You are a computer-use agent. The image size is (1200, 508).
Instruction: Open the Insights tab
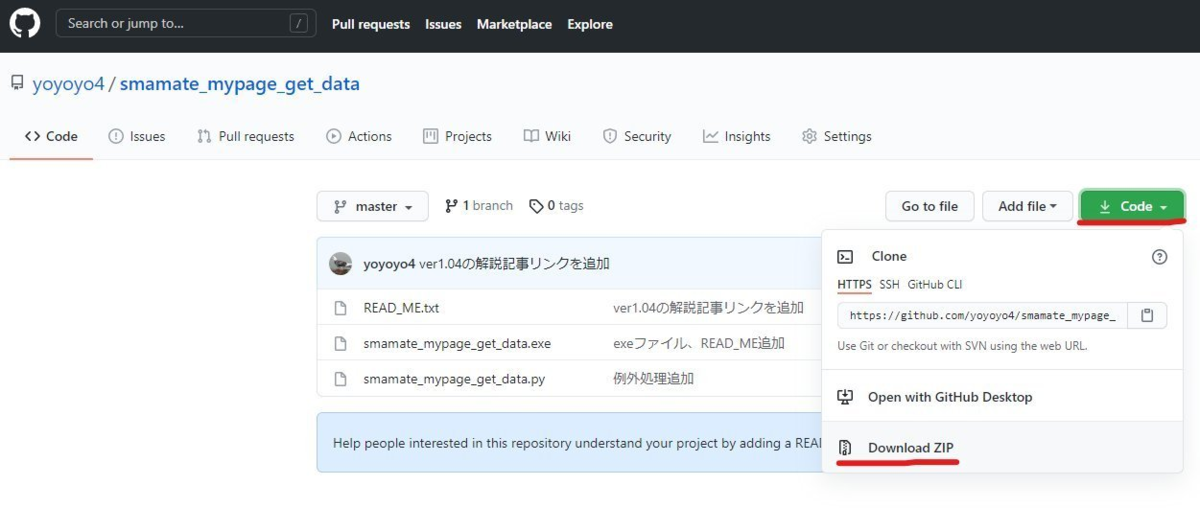tap(737, 136)
